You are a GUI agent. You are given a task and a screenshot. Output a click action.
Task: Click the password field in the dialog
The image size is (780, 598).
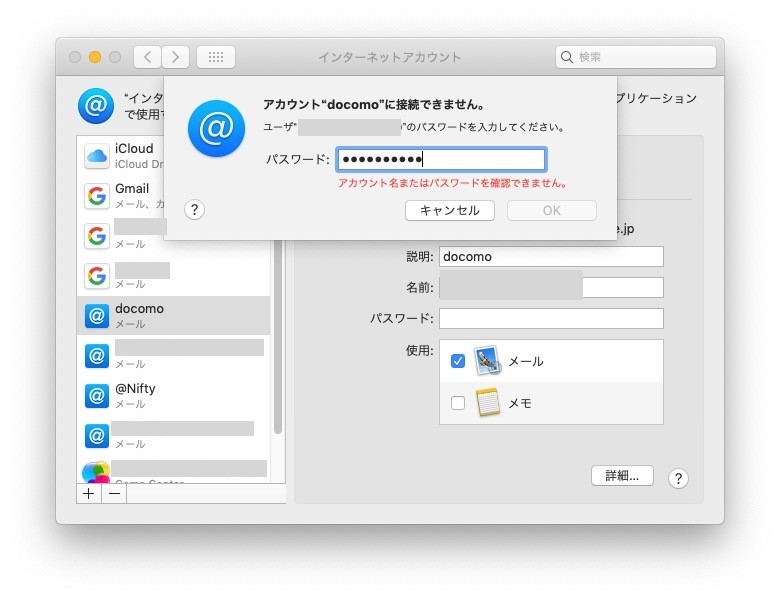441,160
